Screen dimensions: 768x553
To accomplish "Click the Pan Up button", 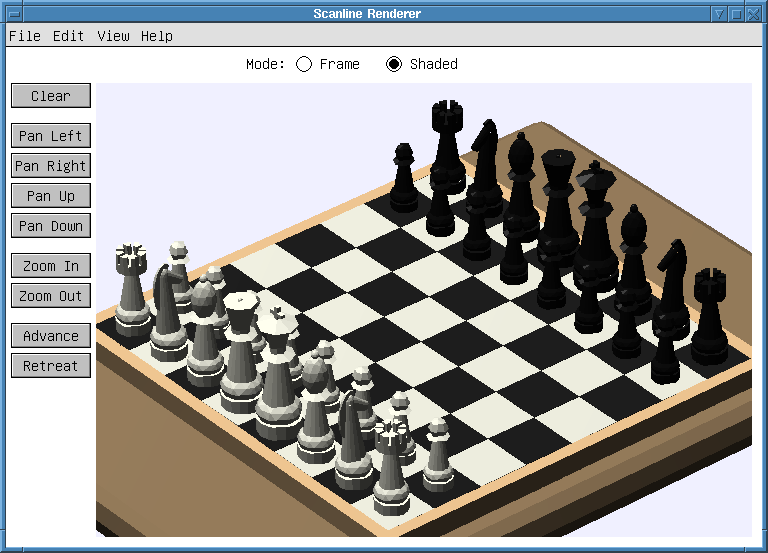I will [51, 196].
